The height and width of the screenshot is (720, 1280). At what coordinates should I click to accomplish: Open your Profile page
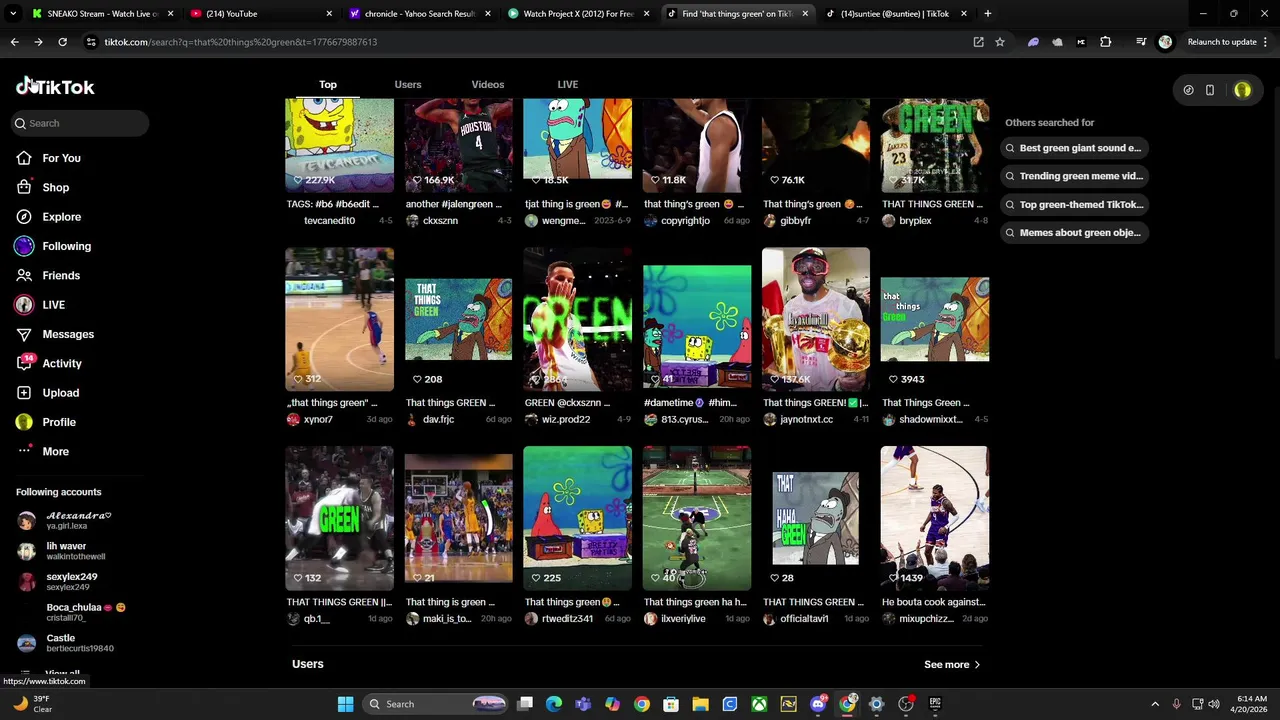[59, 422]
